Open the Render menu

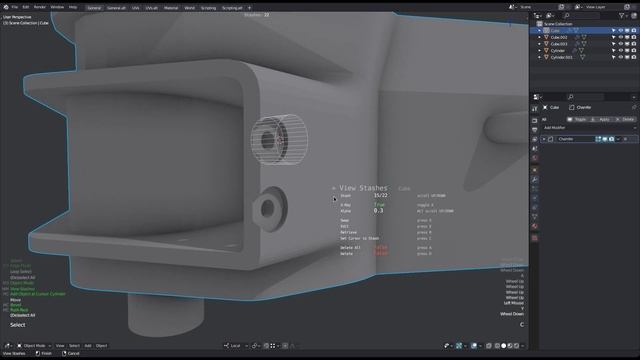[40, 7]
